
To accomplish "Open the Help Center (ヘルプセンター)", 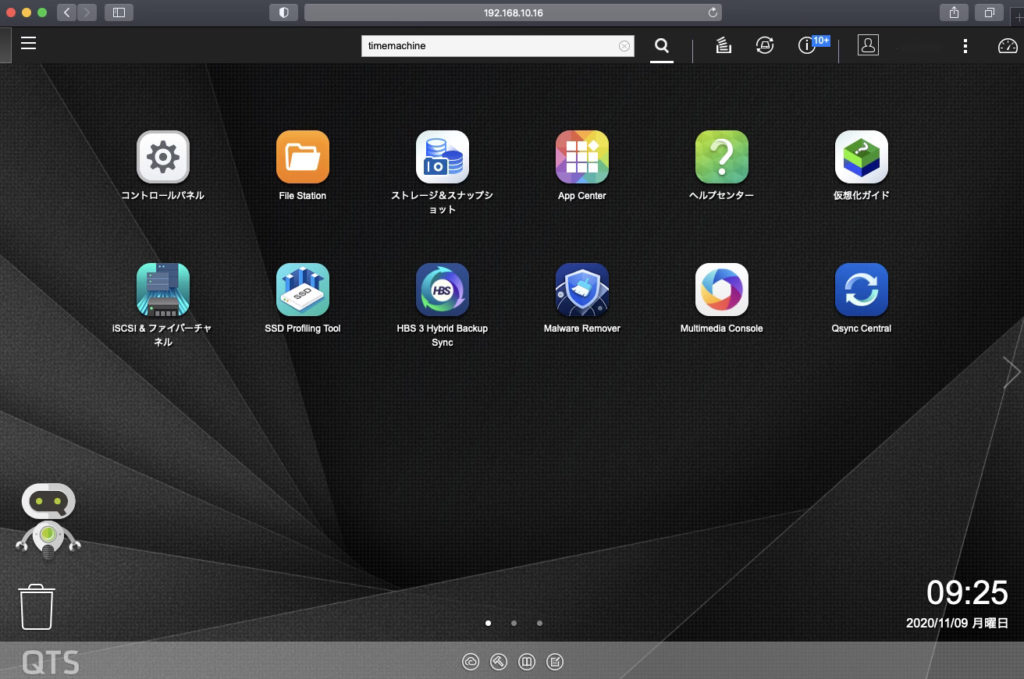I will (x=722, y=157).
